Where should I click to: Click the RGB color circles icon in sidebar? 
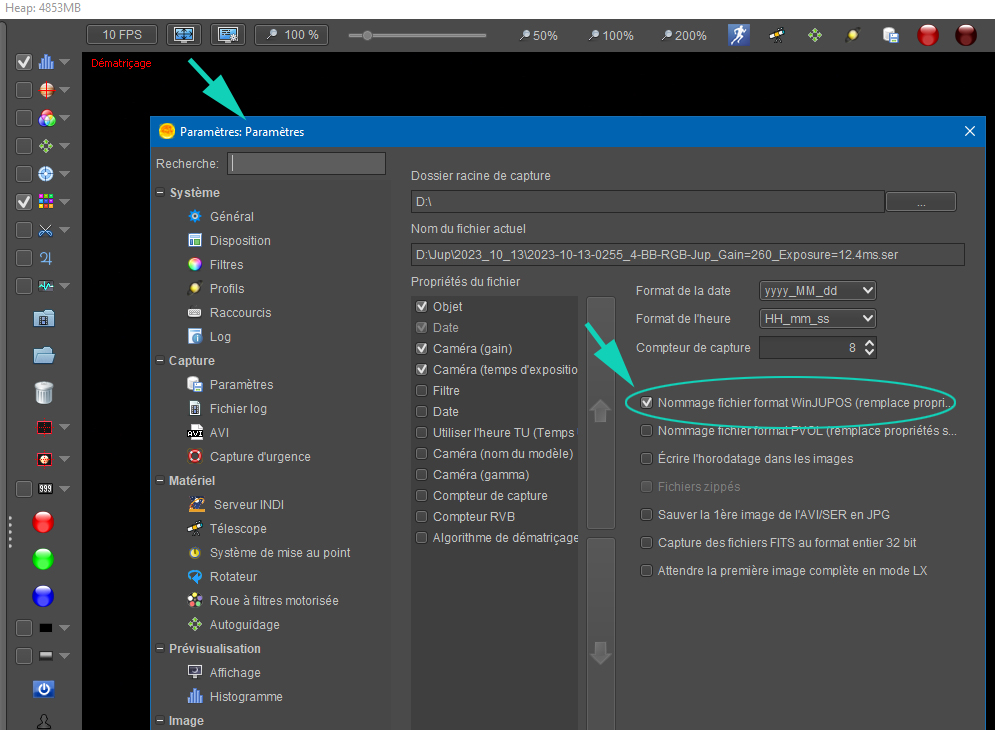[46, 118]
